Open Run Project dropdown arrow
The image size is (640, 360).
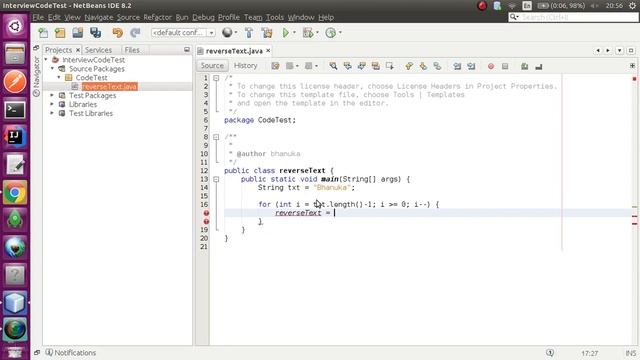coord(294,33)
